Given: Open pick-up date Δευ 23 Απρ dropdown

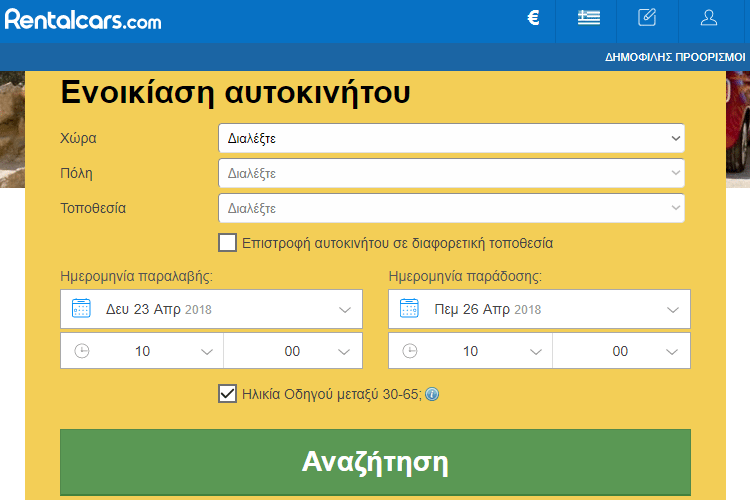Looking at the screenshot, I should coord(211,309).
